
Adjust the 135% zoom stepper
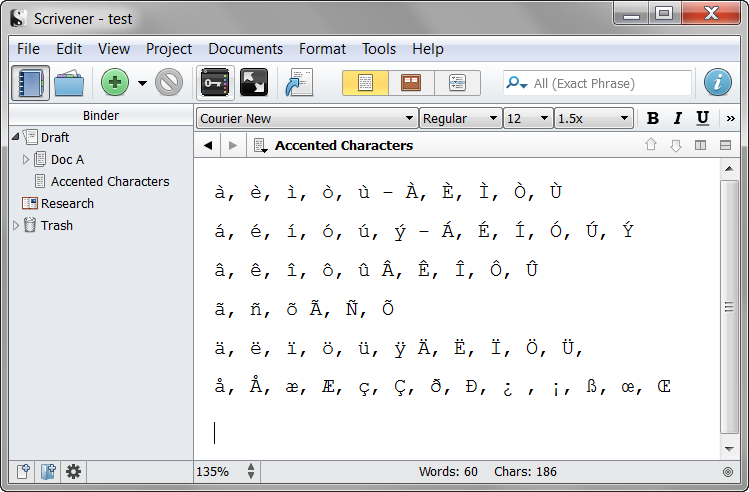tap(251, 471)
